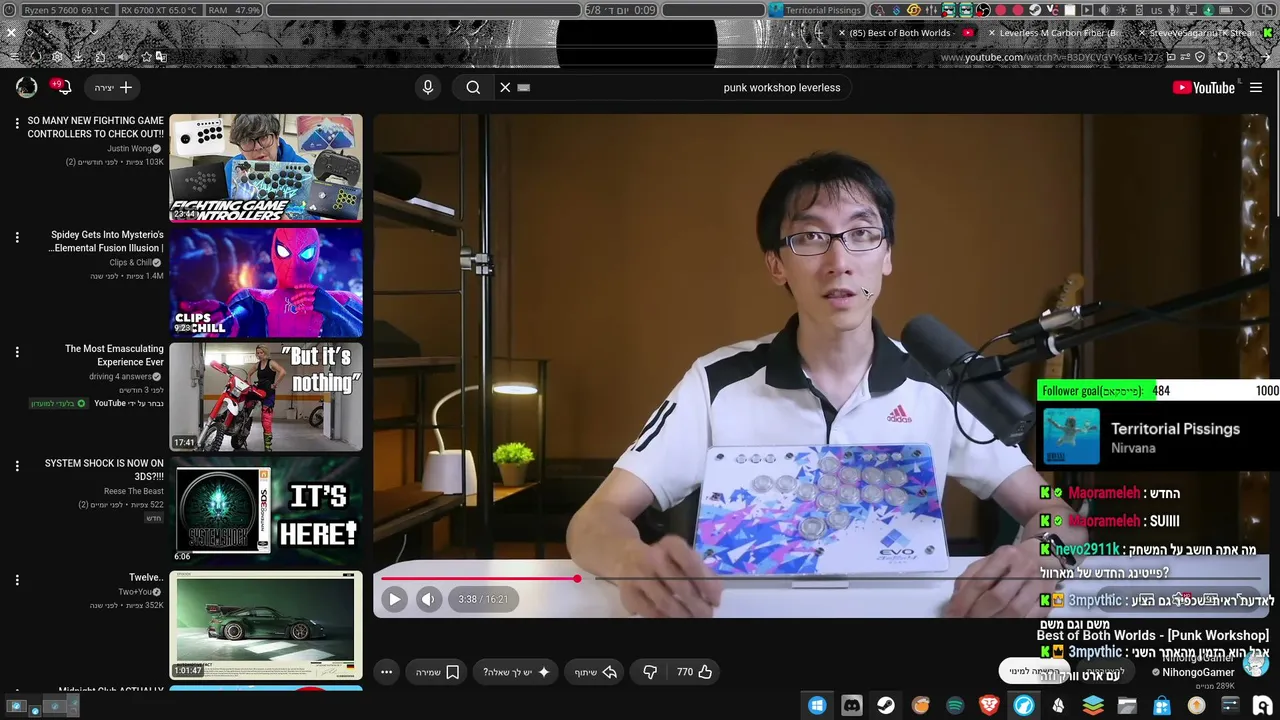The image size is (1280, 720).
Task: Switch to Leverless M Carbon Fiber tab
Action: pos(1058,33)
